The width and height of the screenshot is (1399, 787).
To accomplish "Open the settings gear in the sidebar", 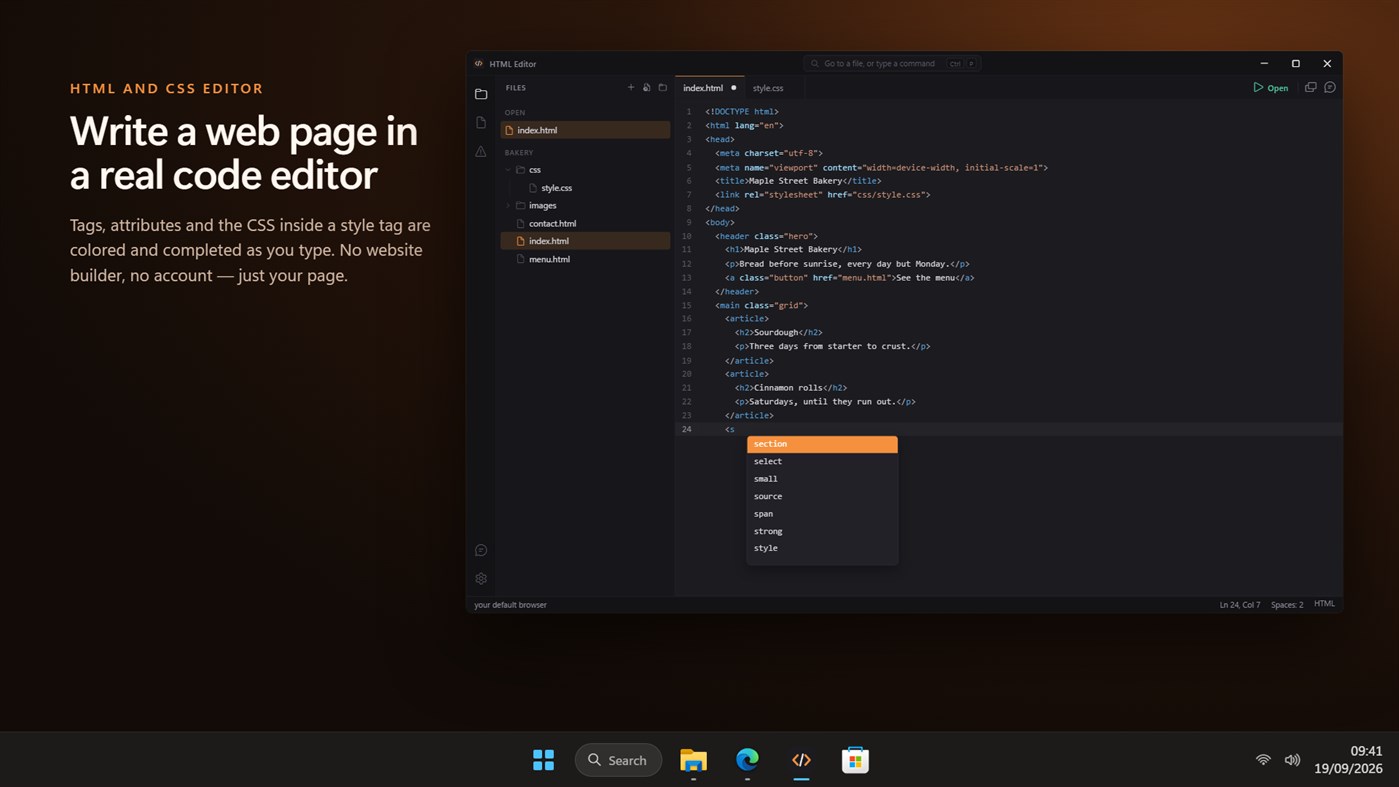I will pyautogui.click(x=481, y=579).
